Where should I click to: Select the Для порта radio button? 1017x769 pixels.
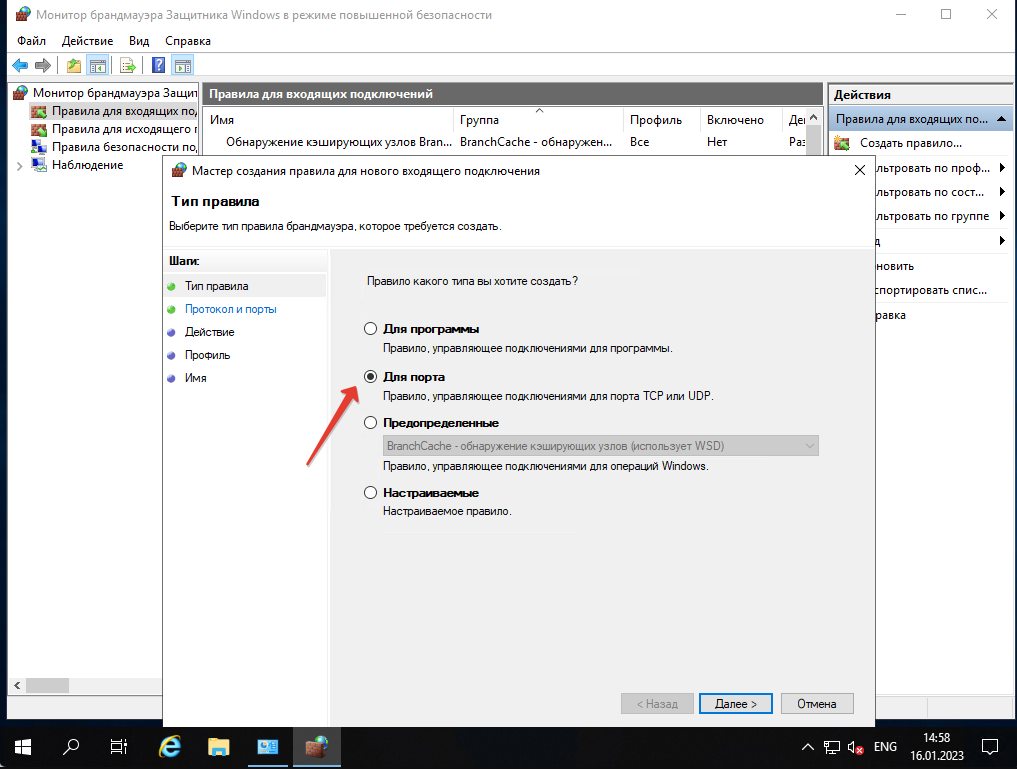(370, 377)
